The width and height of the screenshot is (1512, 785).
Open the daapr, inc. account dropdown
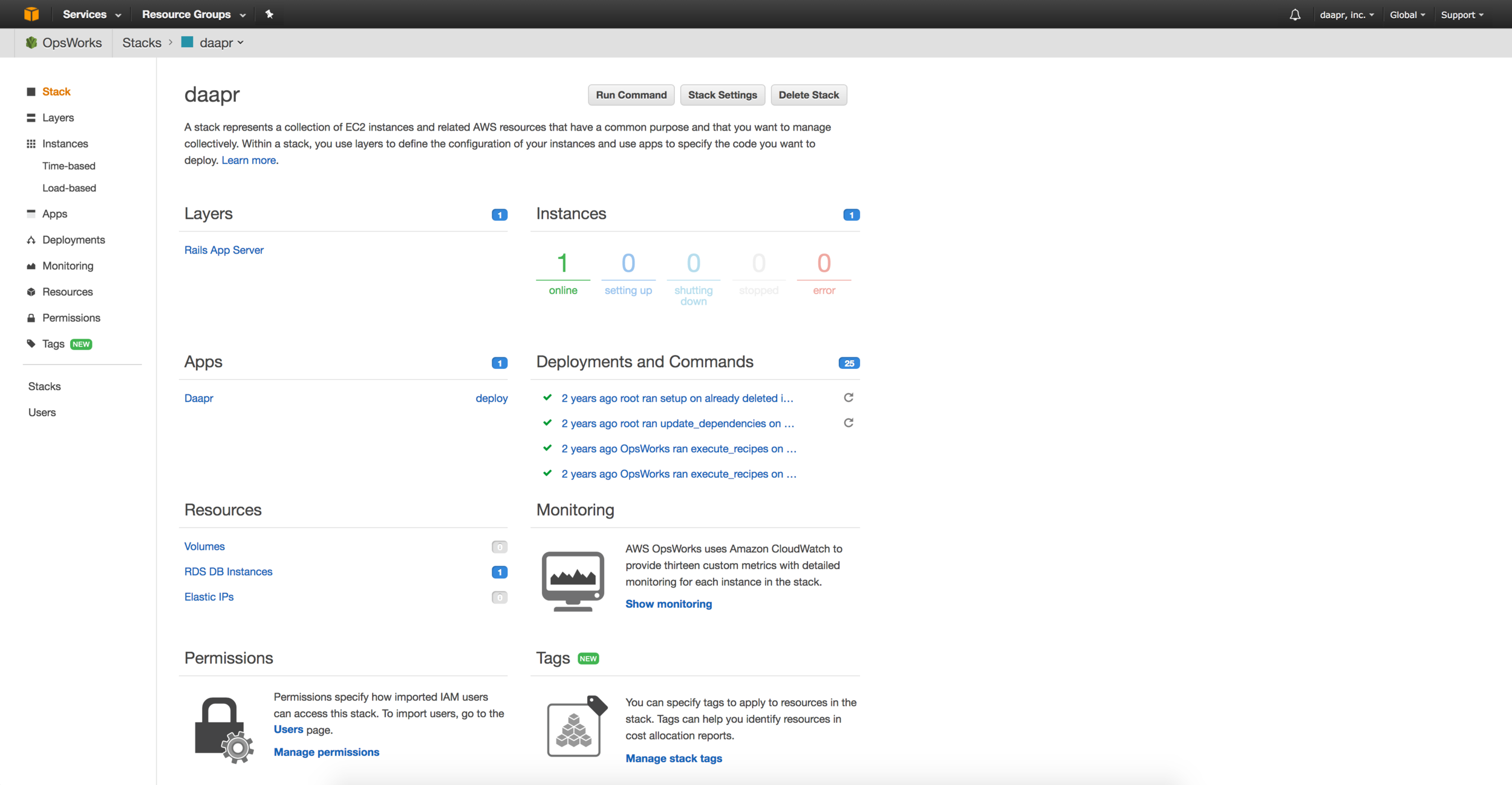pos(1347,15)
